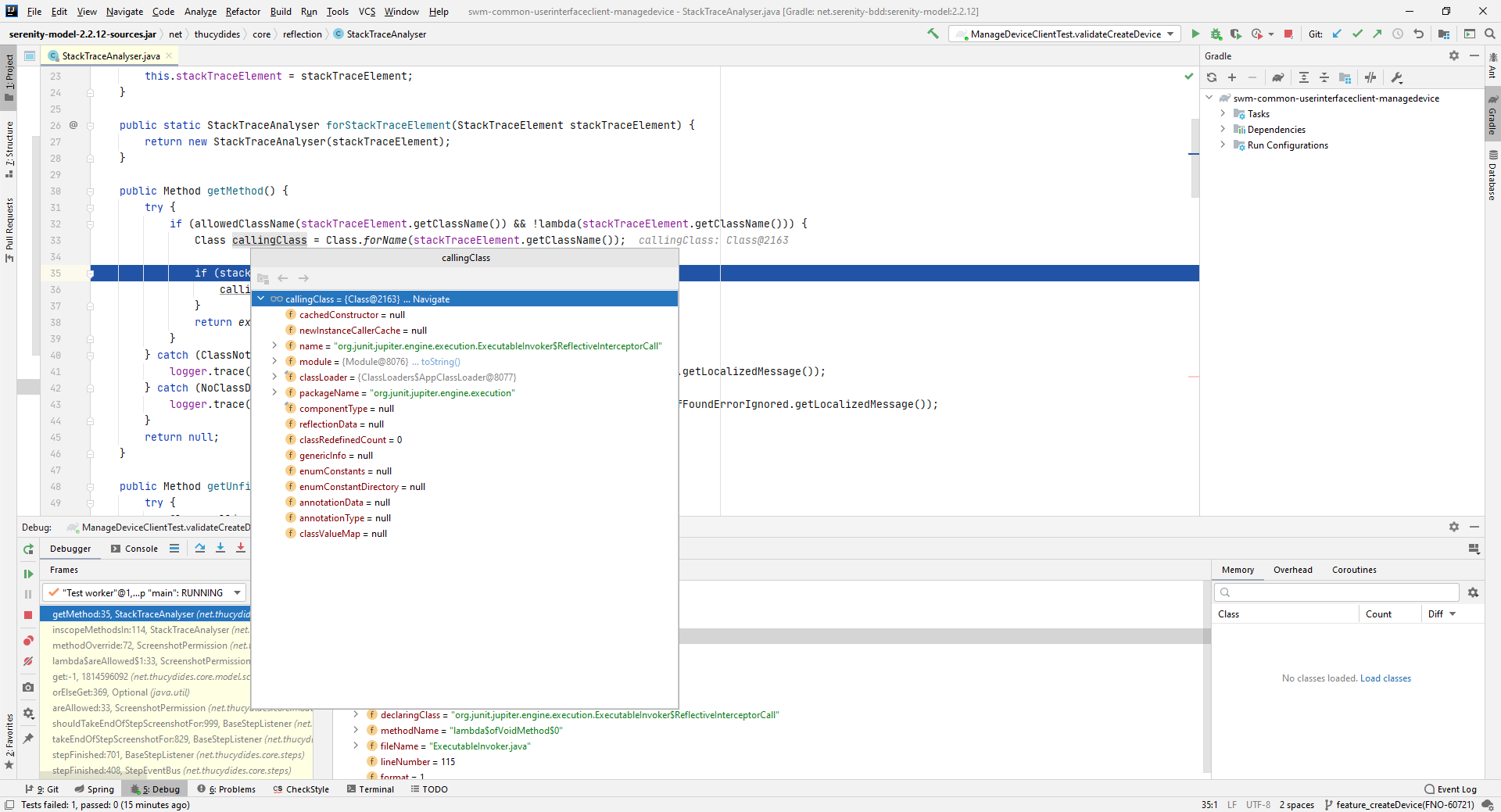Toggle the Pause Program button

coord(28,594)
